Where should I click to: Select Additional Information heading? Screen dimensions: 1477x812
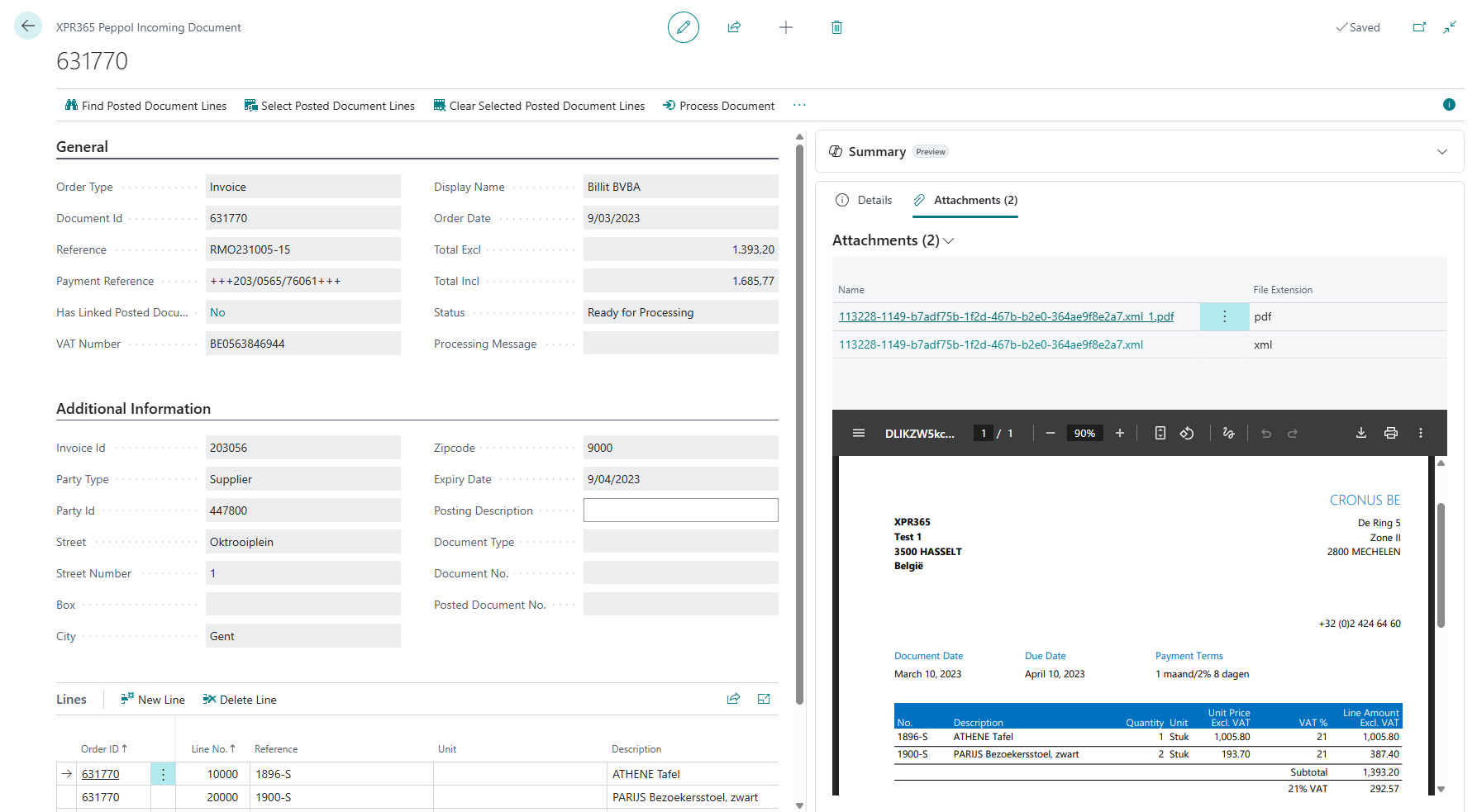pyautogui.click(x=133, y=409)
